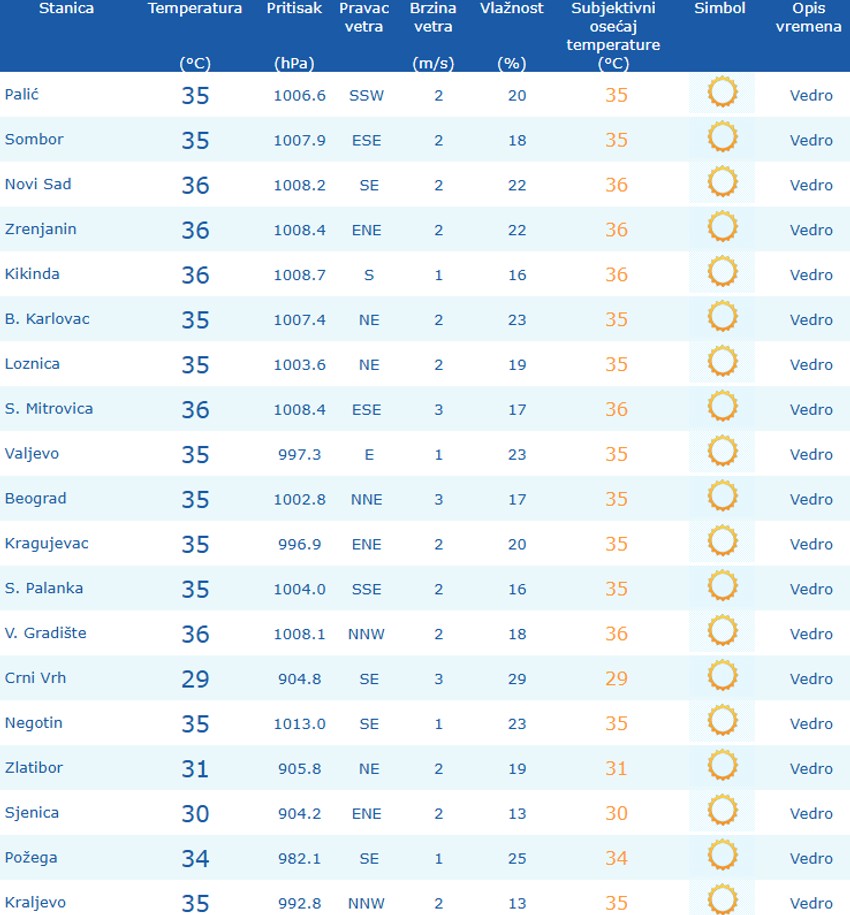Click the Pritisak column header
850x915 pixels.
[x=294, y=9]
